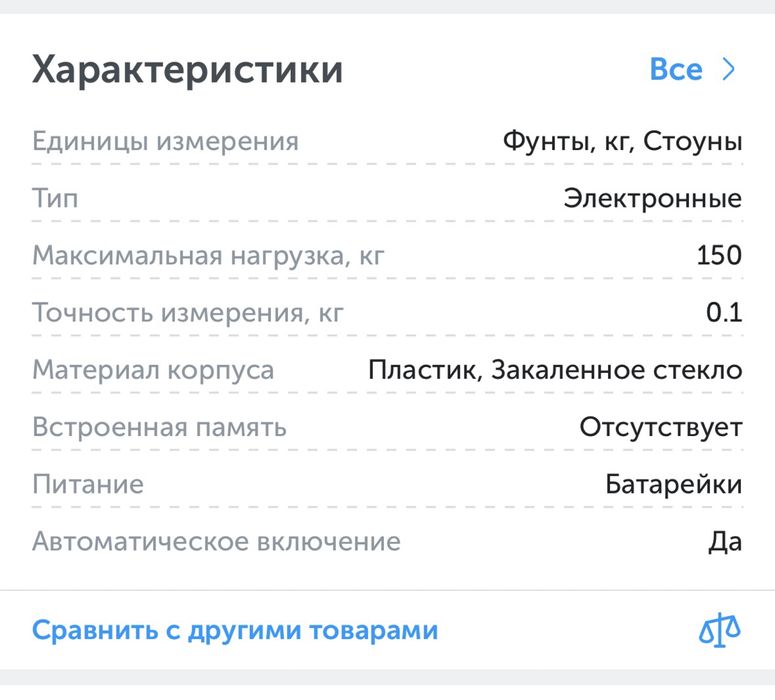Click the "Батарейки" power value
The width and height of the screenshot is (775, 700).
674,485
